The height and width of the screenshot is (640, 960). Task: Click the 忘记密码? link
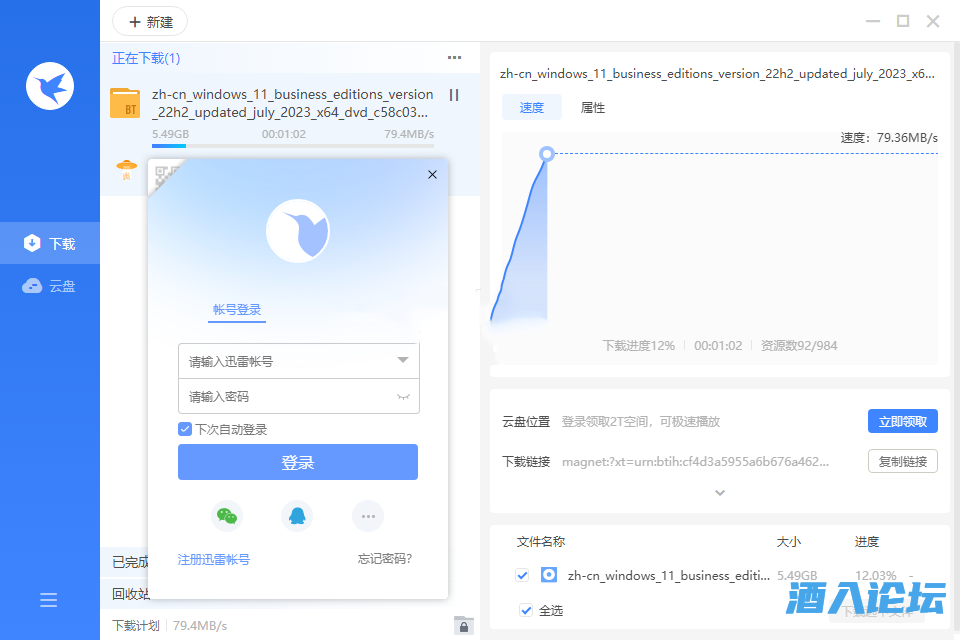pos(385,559)
